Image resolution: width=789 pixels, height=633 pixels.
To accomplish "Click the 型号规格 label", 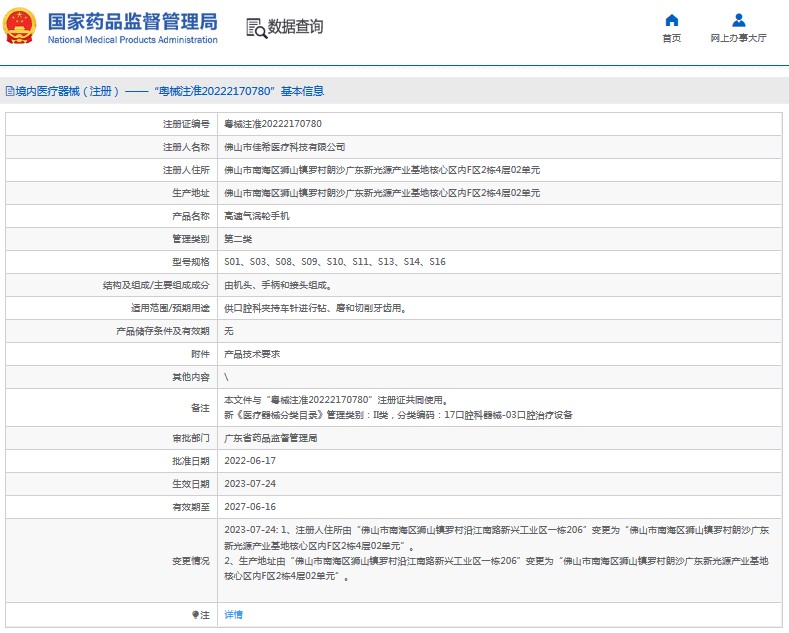I will (x=191, y=262).
